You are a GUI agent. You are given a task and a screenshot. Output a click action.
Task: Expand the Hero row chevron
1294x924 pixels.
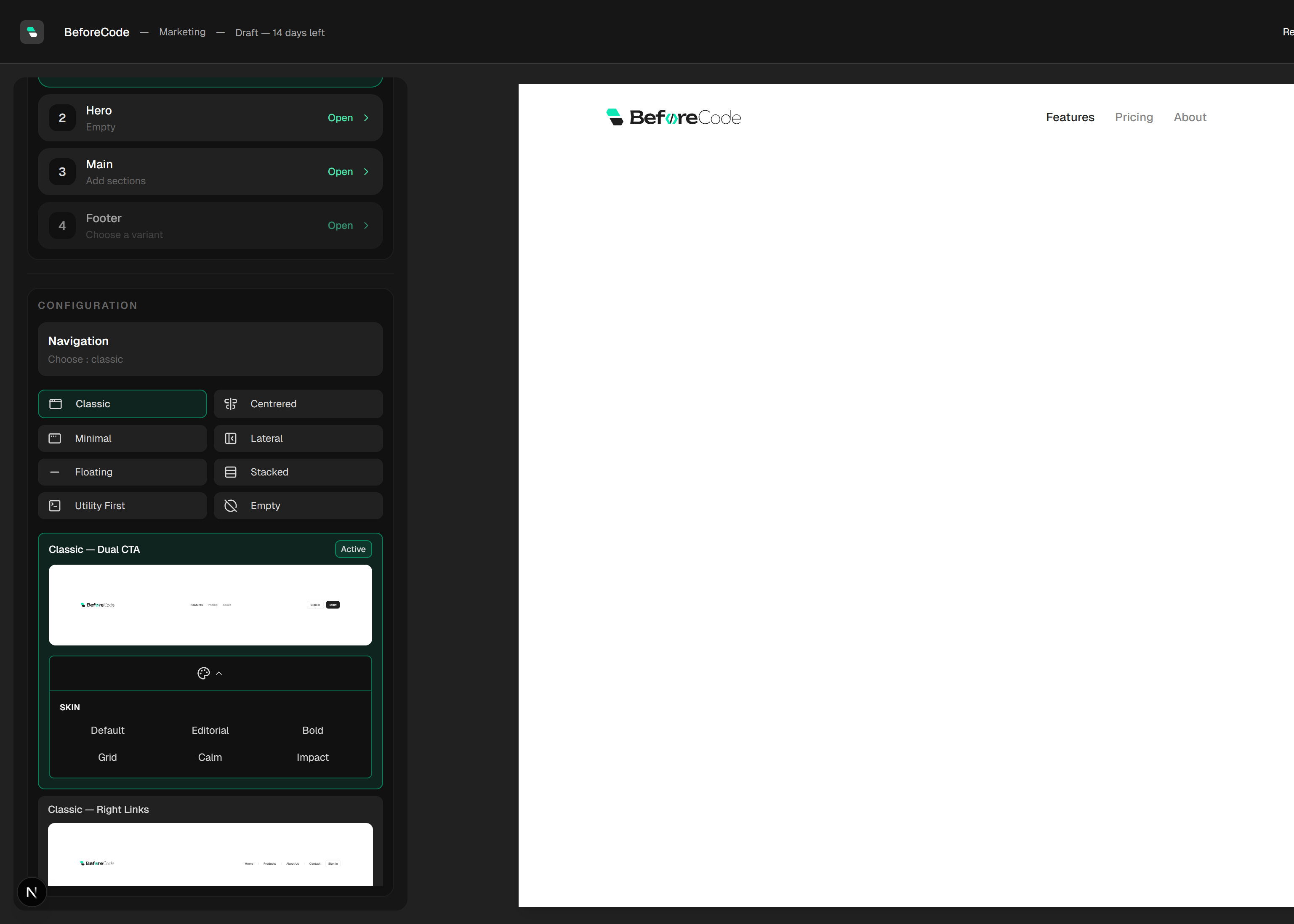point(366,118)
